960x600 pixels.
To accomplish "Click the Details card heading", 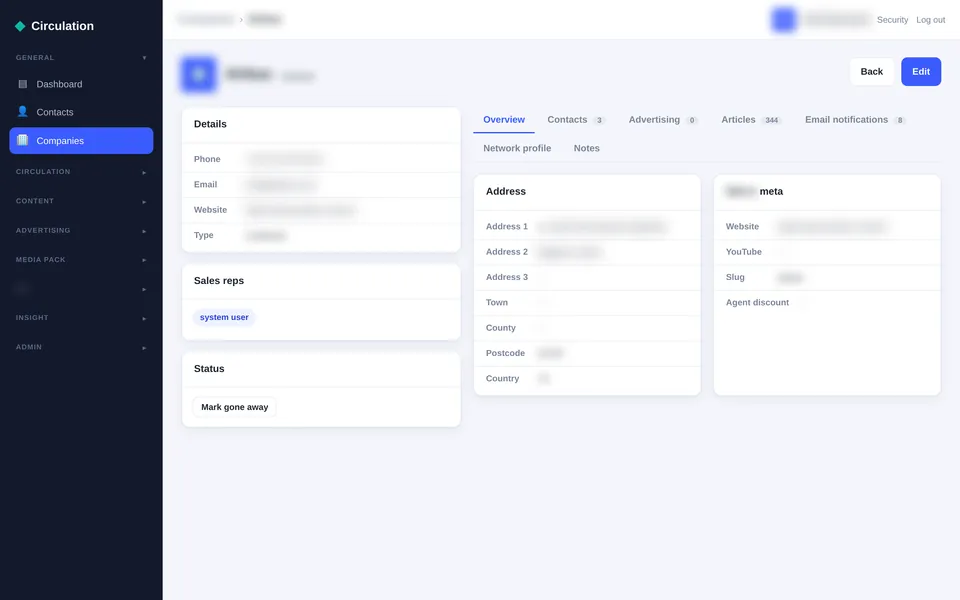I will (x=210, y=124).
